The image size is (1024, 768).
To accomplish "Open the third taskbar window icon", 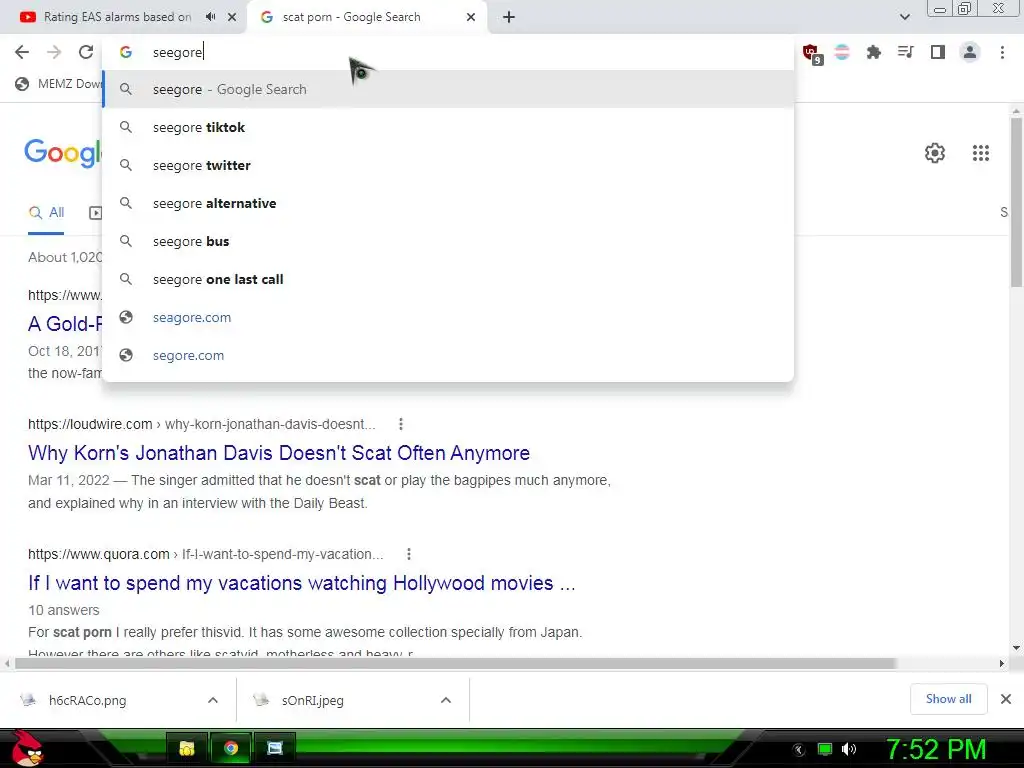I will pyautogui.click(x=275, y=748).
